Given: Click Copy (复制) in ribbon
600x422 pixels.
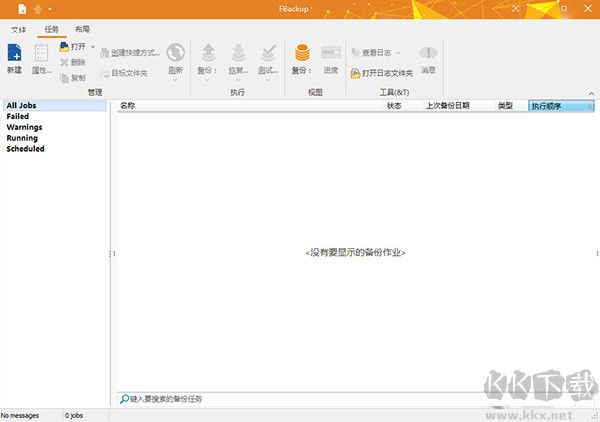Looking at the screenshot, I should click(x=73, y=78).
